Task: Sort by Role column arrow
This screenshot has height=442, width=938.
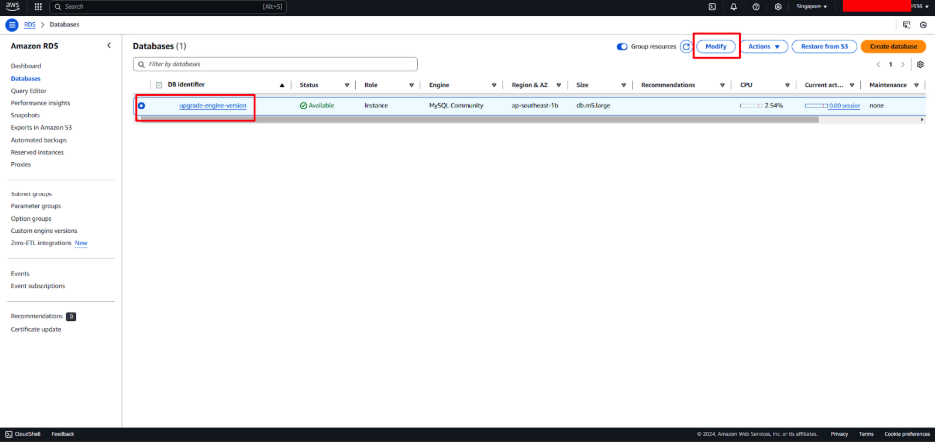Action: (412, 86)
